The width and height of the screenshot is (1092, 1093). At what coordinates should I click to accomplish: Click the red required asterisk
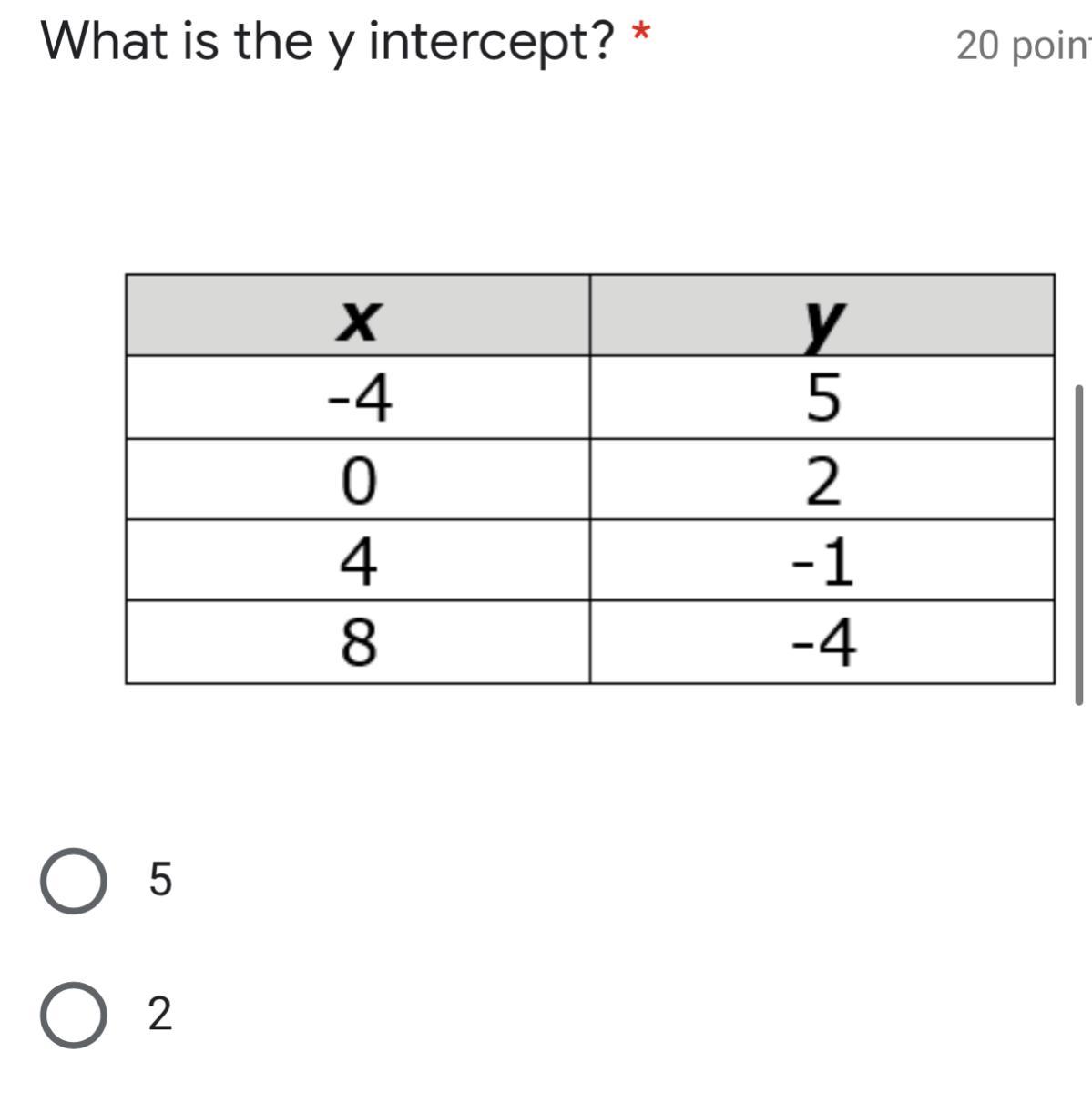pyautogui.click(x=641, y=35)
